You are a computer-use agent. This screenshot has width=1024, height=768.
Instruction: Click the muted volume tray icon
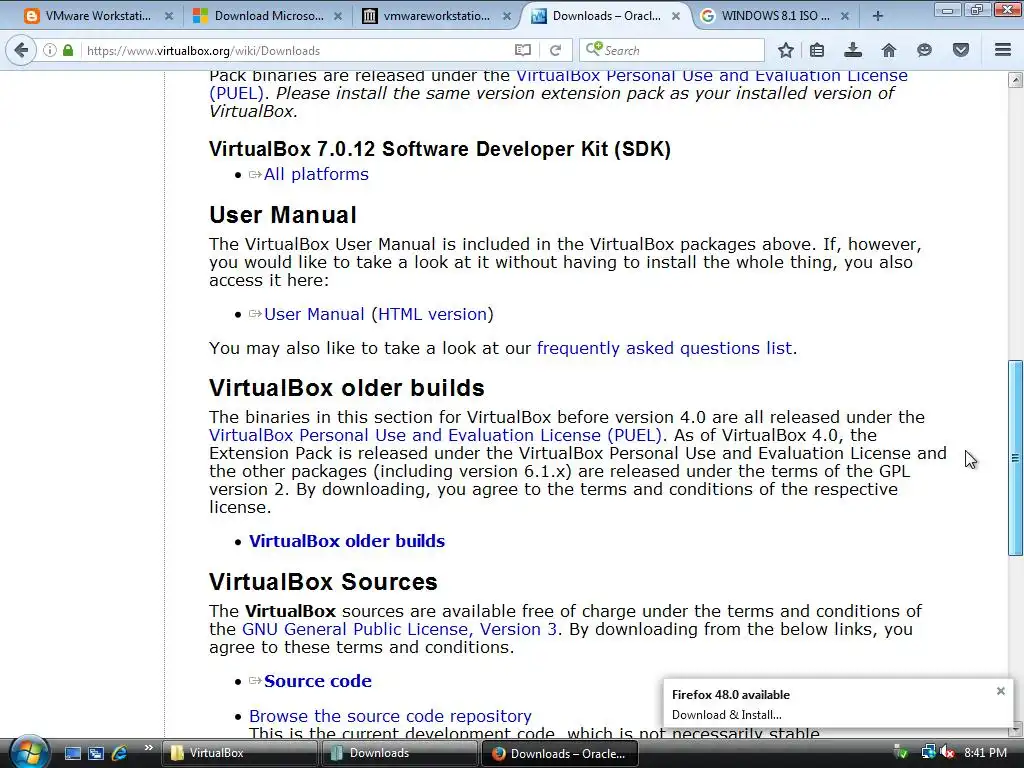[x=948, y=753]
